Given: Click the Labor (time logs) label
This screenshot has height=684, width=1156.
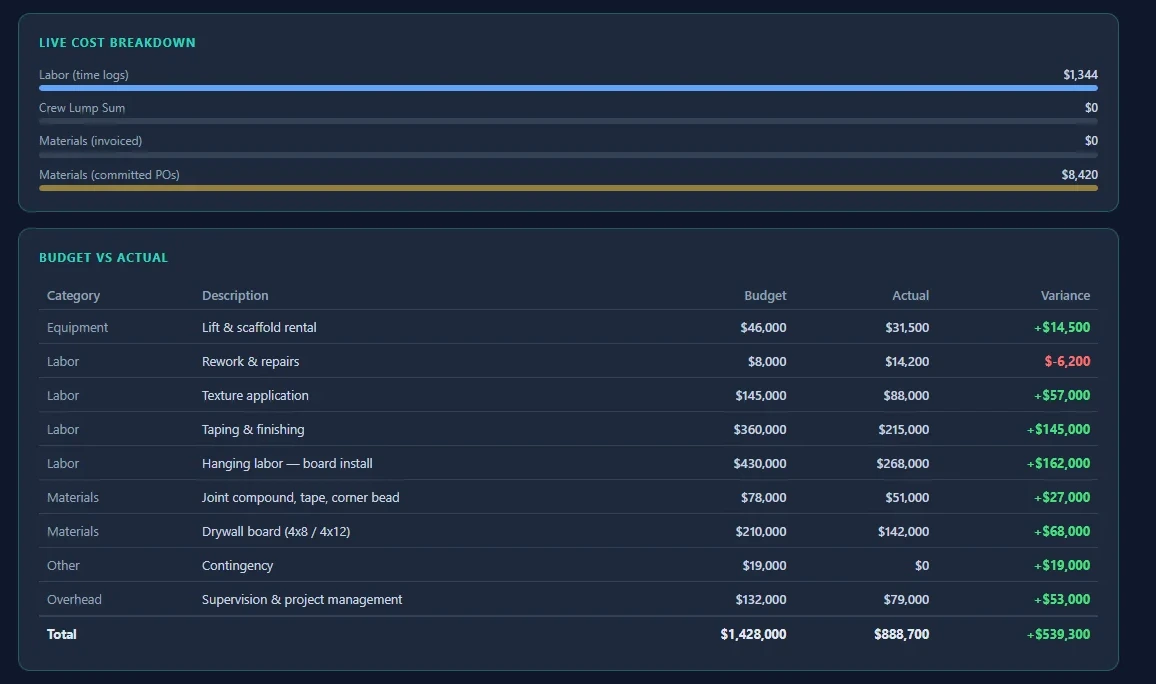Looking at the screenshot, I should pos(83,74).
